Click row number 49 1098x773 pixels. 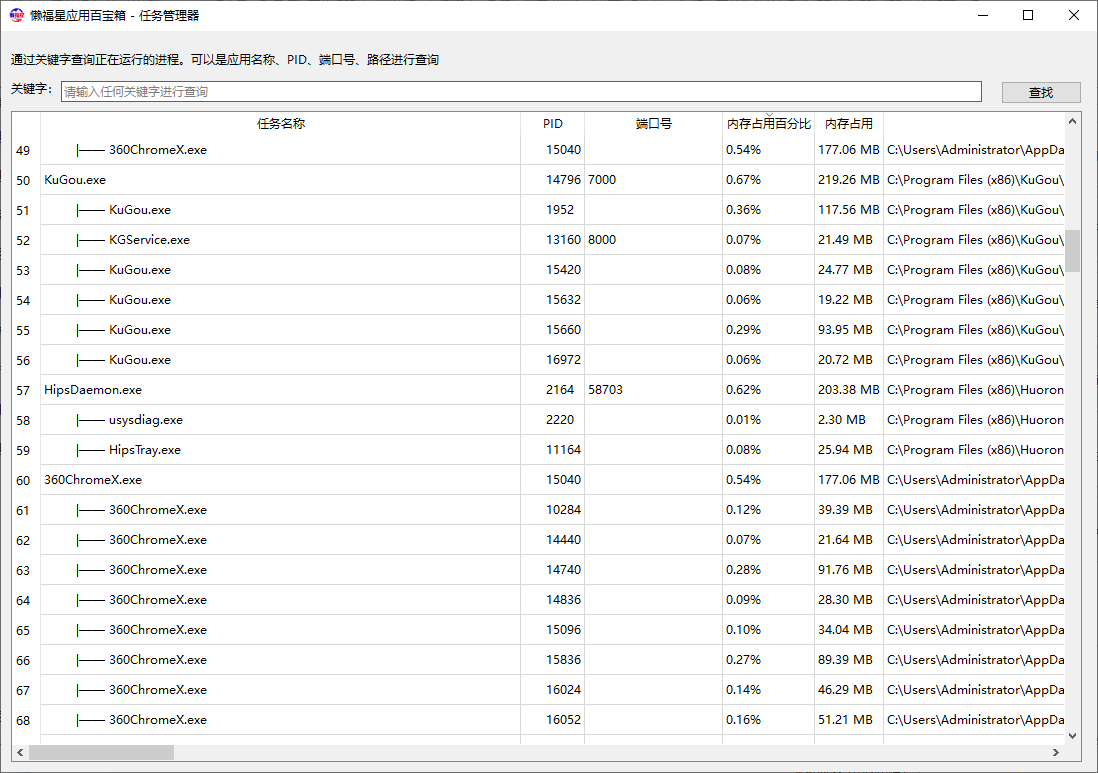23,151
